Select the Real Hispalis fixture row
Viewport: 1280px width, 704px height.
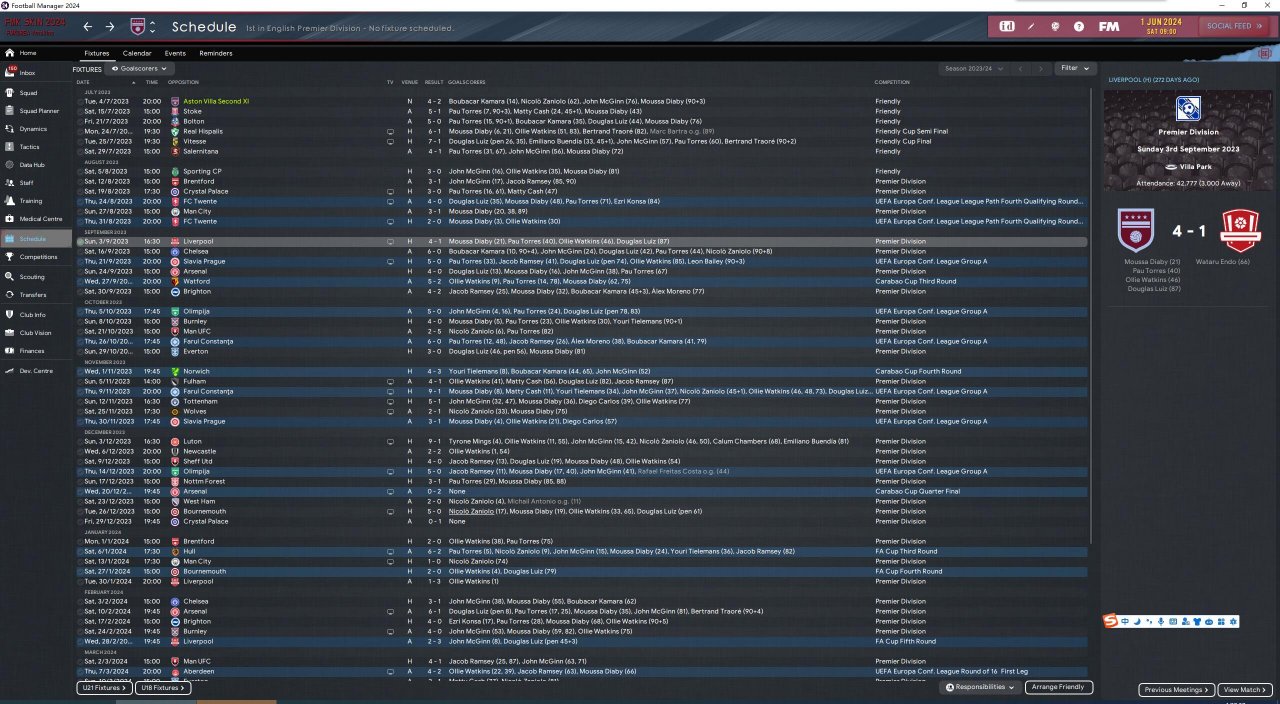point(582,131)
